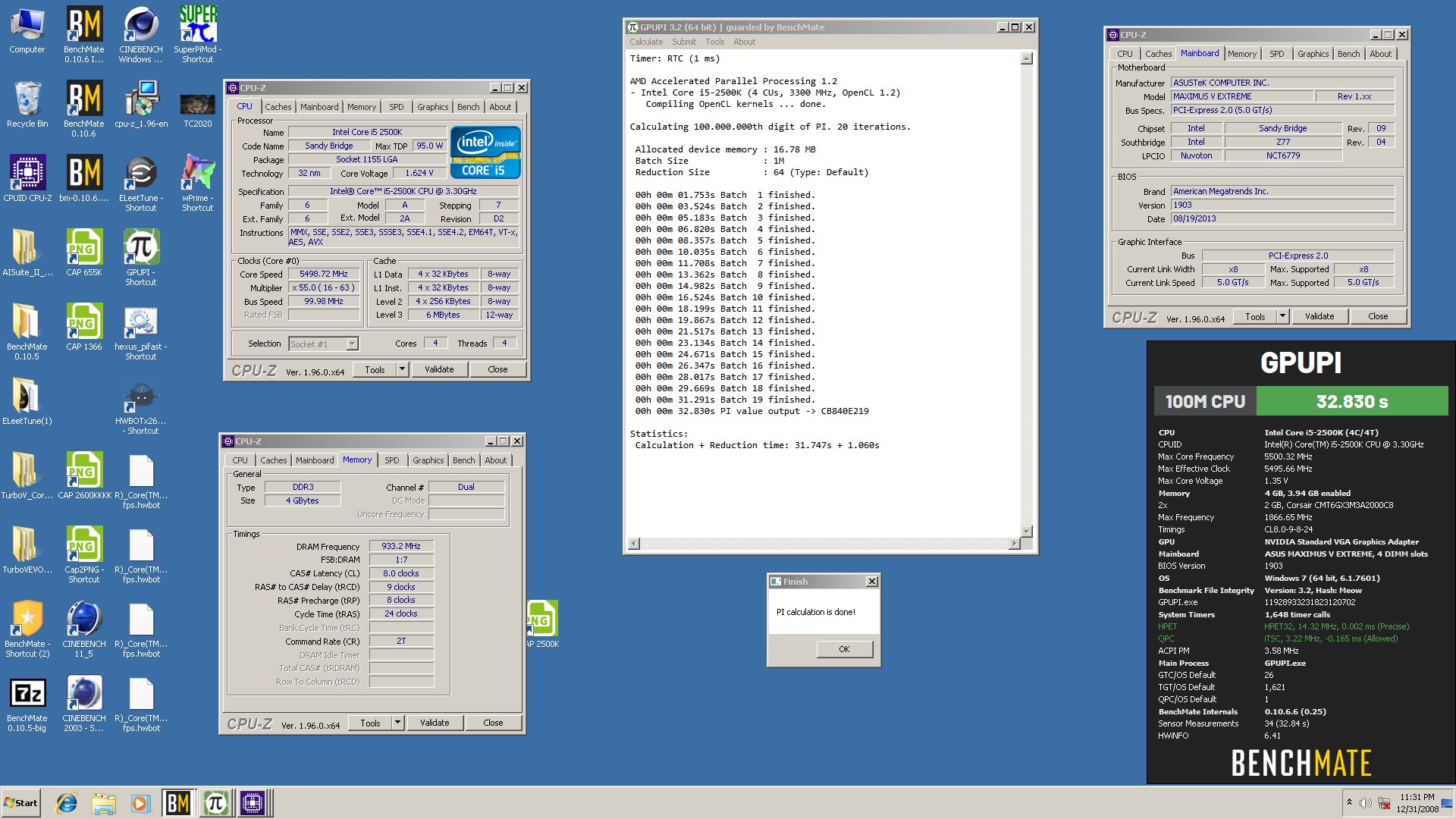Click GPUPI log vertical scrollbar down arrow
The width and height of the screenshot is (1456, 819).
[x=1027, y=532]
